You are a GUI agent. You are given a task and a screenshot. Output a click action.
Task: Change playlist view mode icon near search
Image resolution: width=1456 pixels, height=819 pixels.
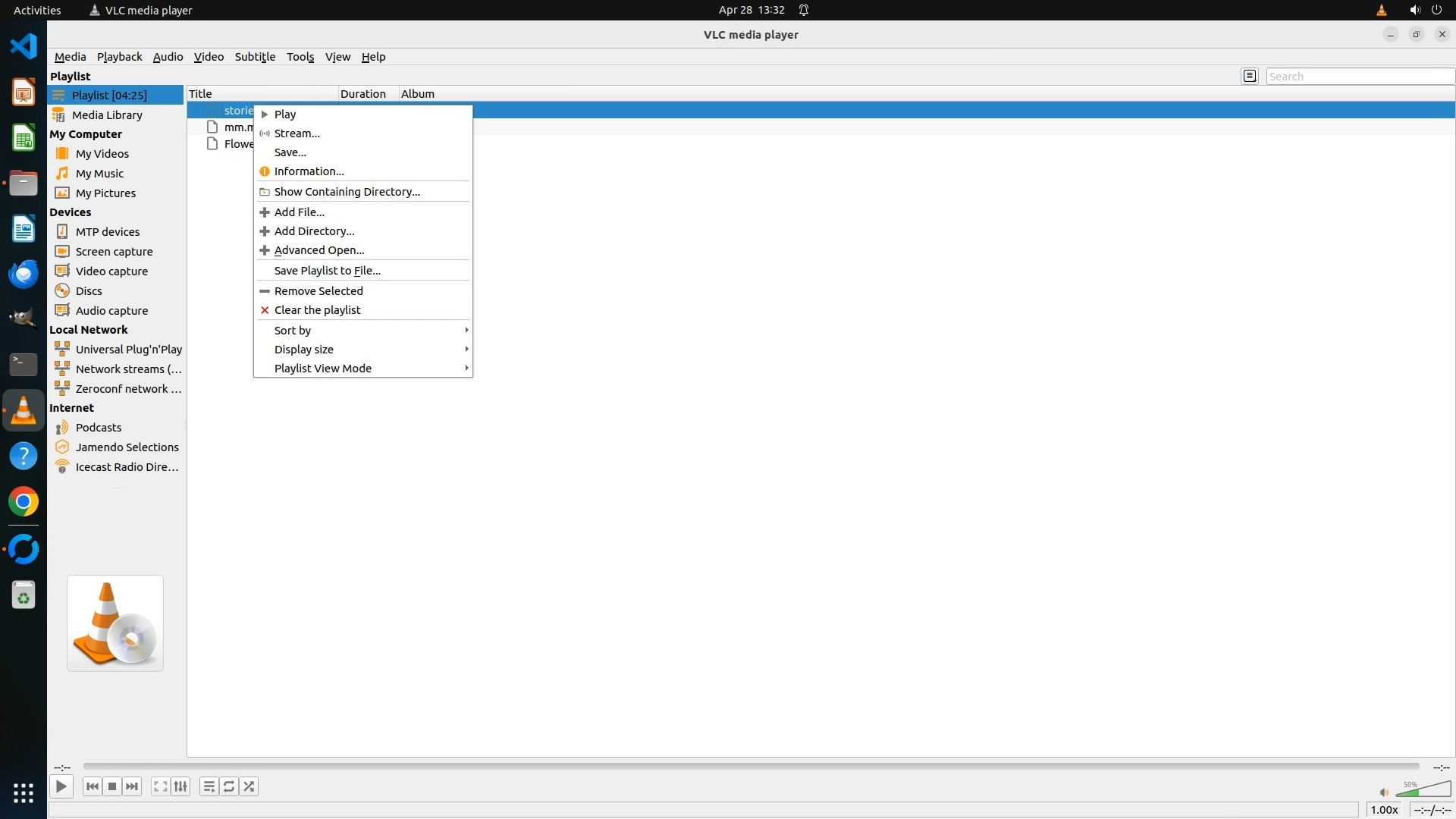(1250, 76)
